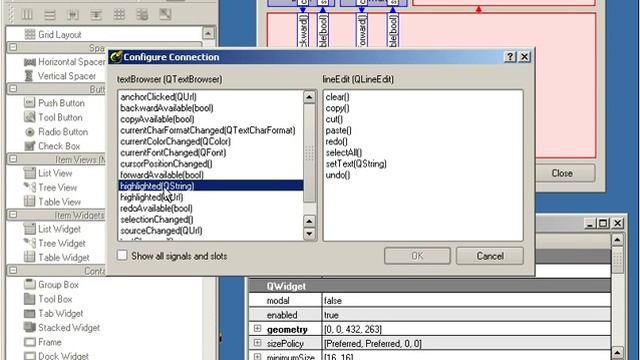Apply the Lay Out Vertically toolbar icon
The height and width of the screenshot is (360, 640).
point(50,15)
